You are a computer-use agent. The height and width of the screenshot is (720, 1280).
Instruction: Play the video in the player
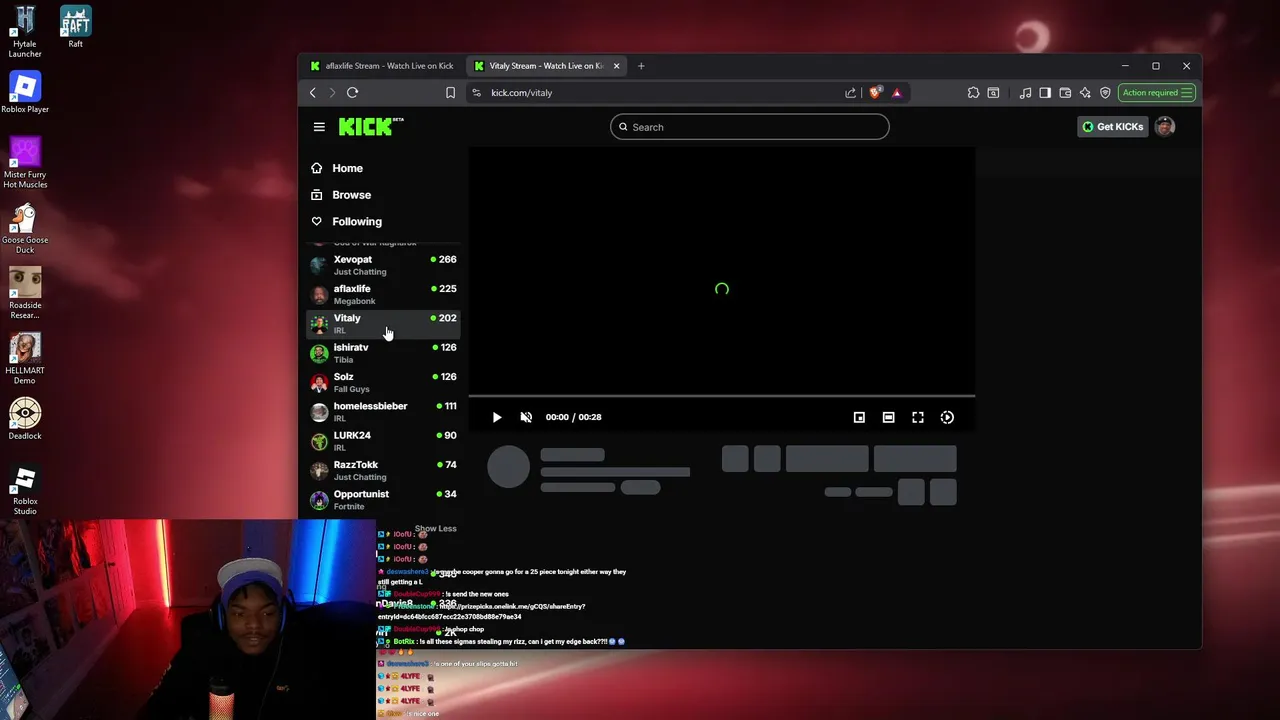[497, 417]
